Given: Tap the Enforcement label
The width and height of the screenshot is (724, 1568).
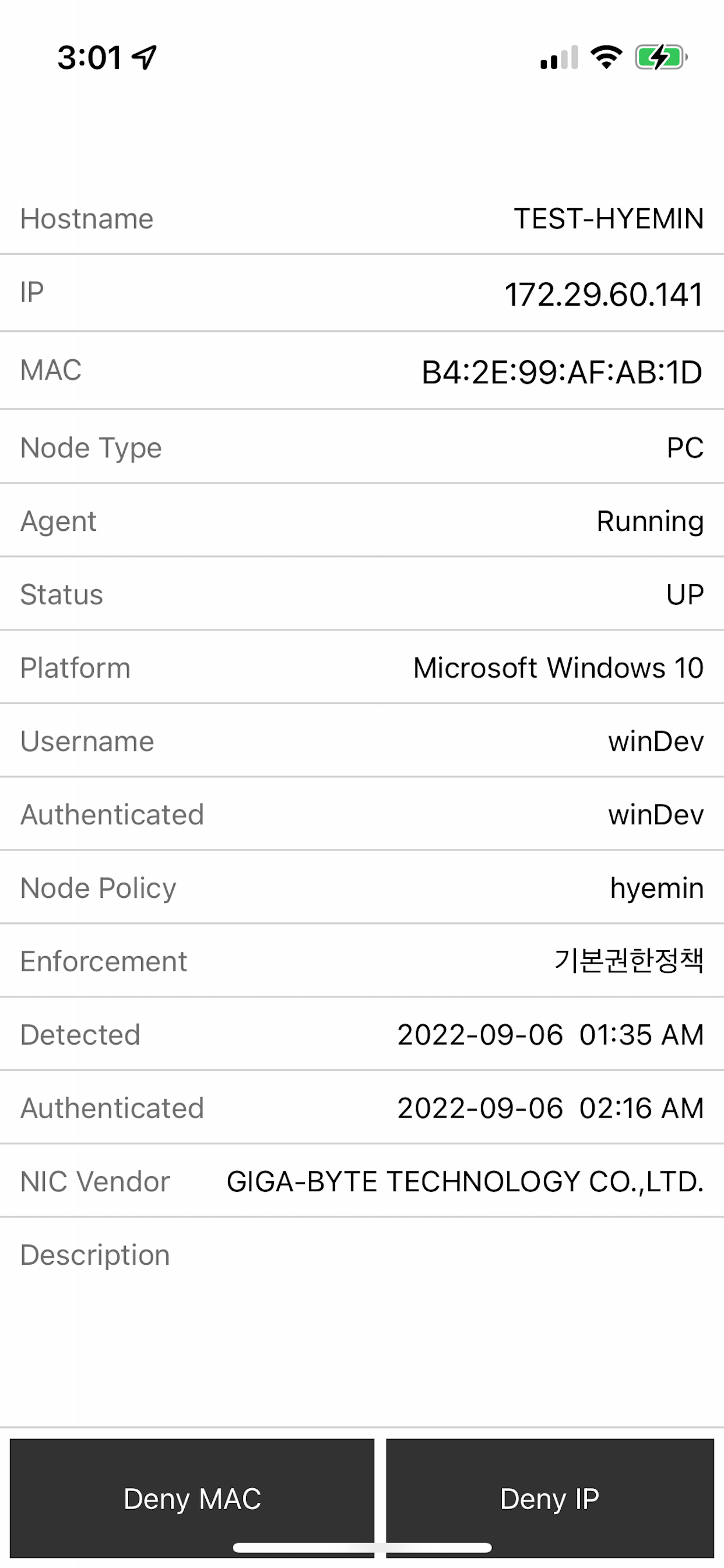Looking at the screenshot, I should pos(104,962).
